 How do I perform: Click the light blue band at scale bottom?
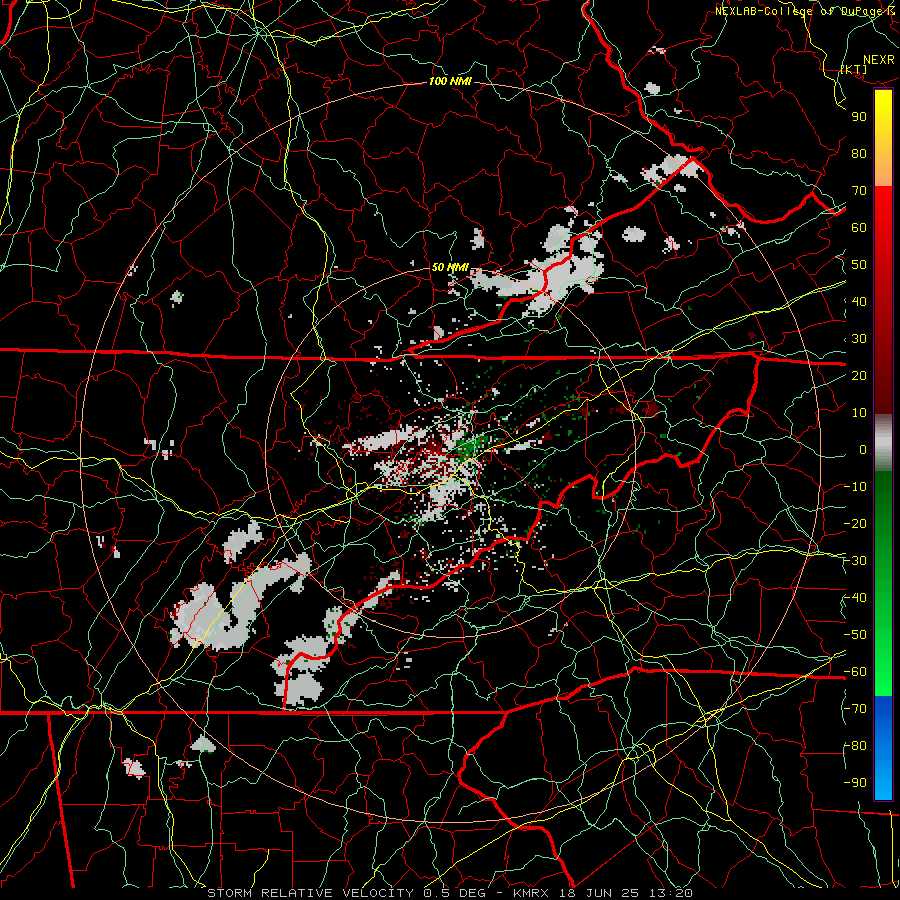[x=883, y=781]
